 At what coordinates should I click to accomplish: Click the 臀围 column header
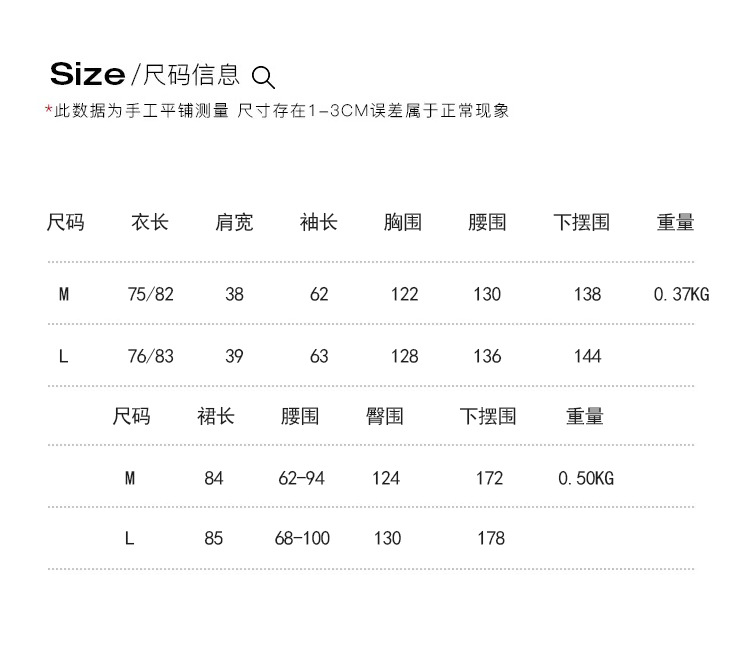click(x=385, y=416)
